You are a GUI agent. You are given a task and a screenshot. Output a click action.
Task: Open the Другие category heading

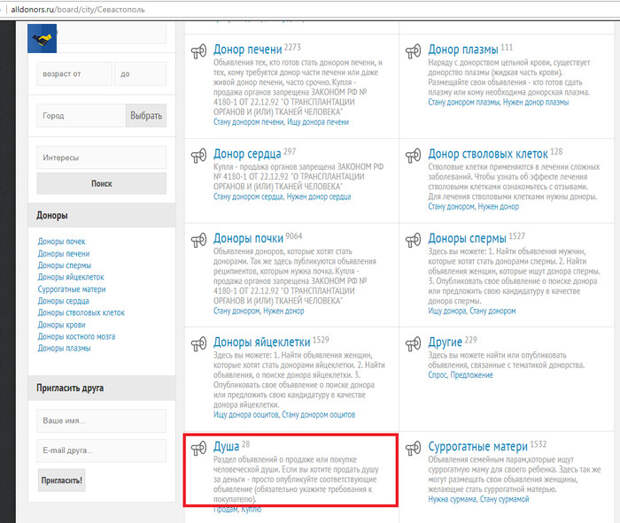445,342
